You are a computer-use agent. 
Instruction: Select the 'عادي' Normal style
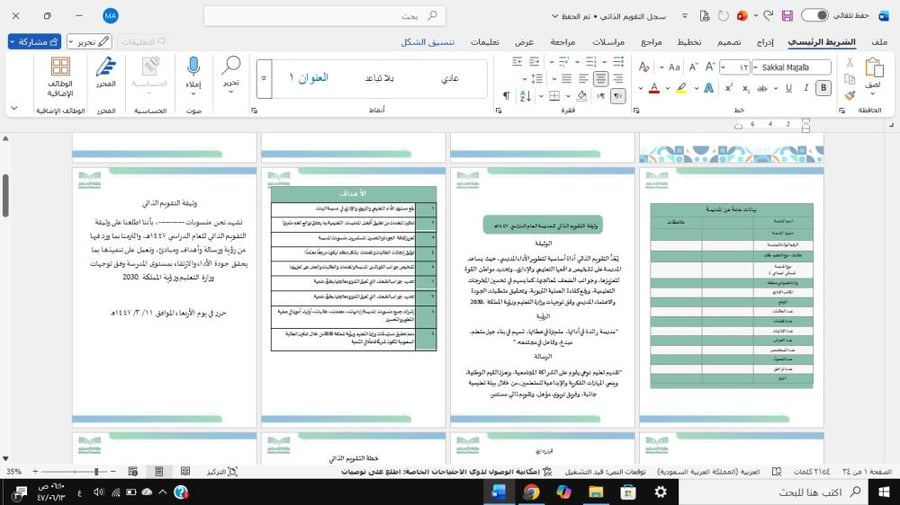click(x=449, y=78)
